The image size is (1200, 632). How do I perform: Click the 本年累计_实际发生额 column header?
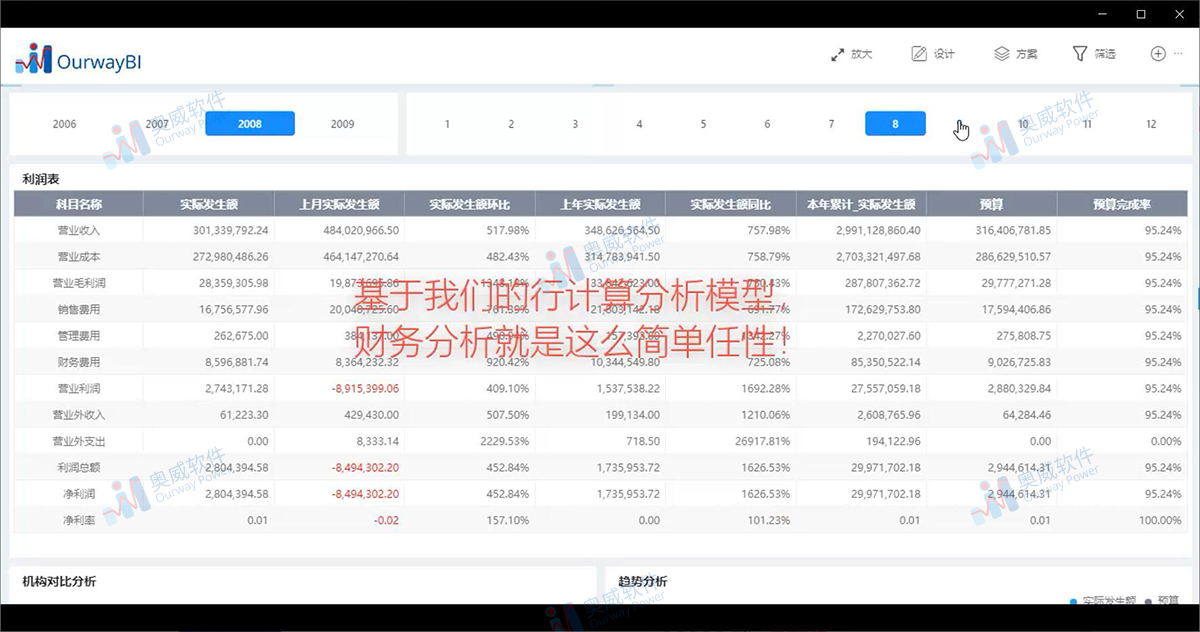click(x=861, y=204)
